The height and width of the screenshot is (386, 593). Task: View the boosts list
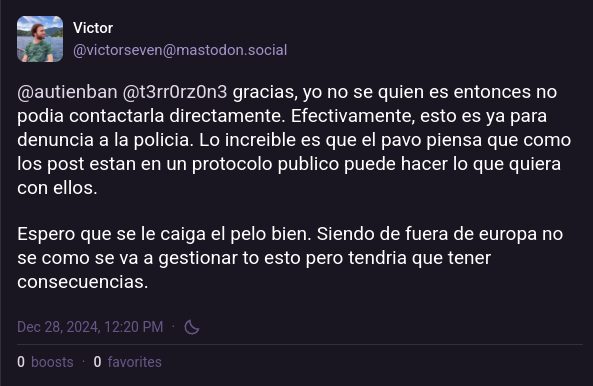coord(52,362)
